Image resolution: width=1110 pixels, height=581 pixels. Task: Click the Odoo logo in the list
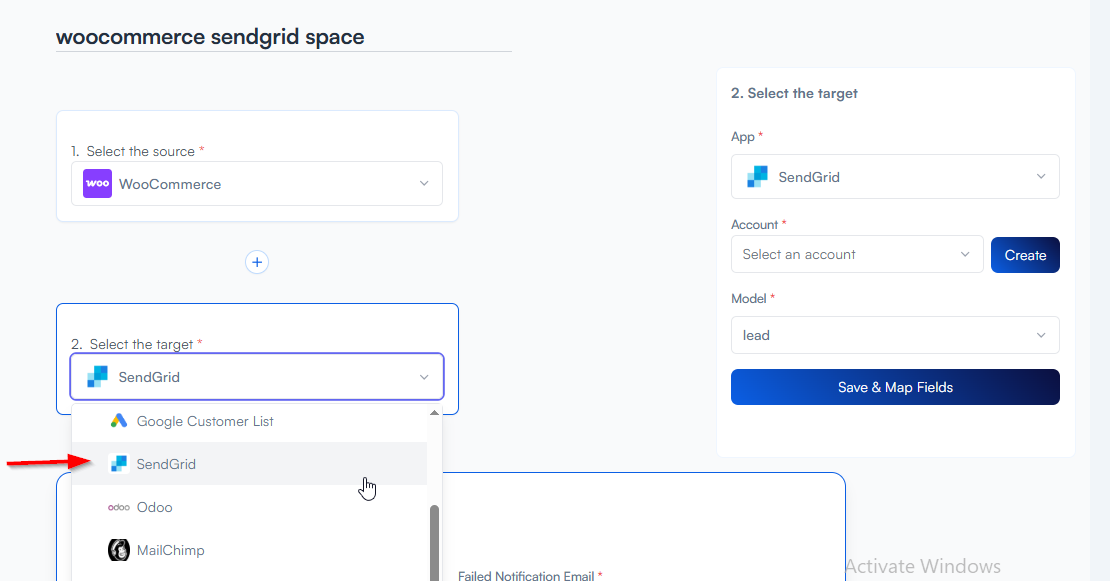pyautogui.click(x=119, y=507)
